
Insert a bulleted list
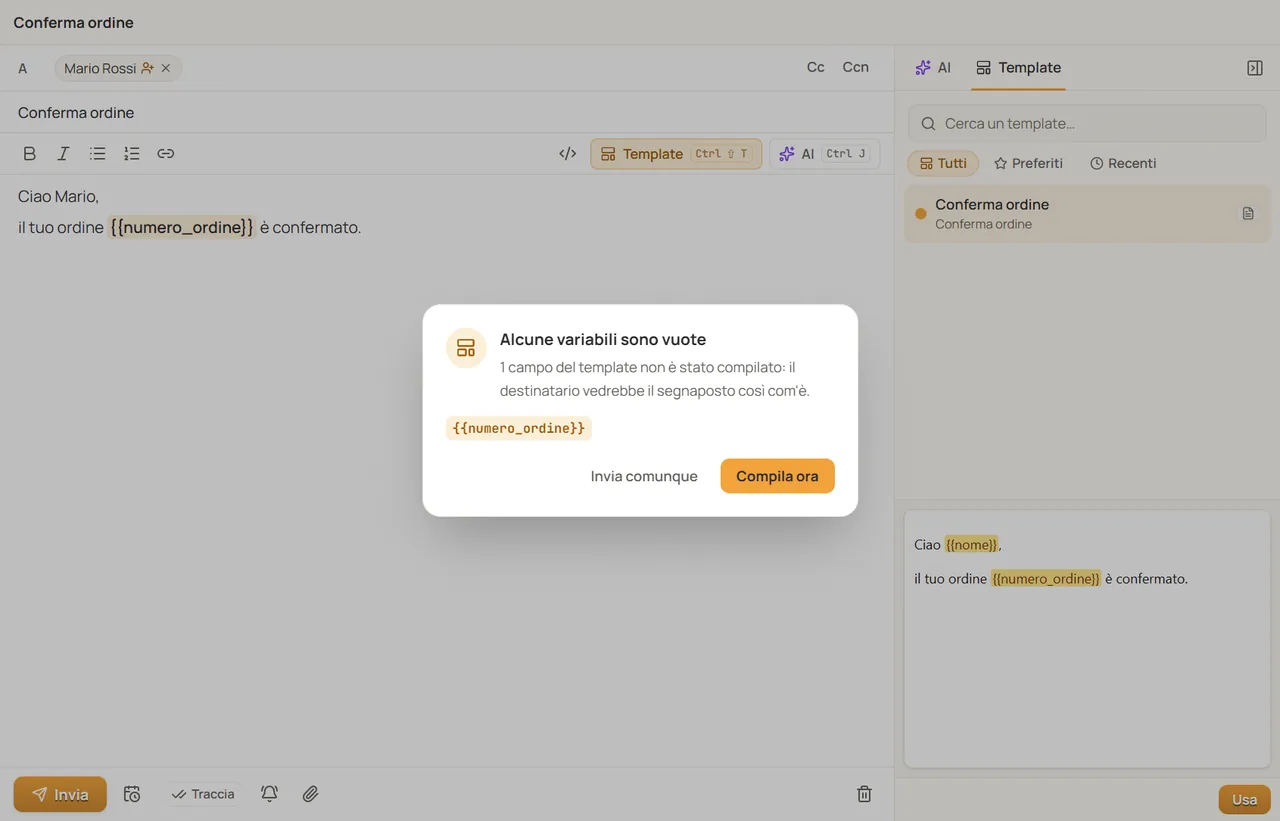97,154
